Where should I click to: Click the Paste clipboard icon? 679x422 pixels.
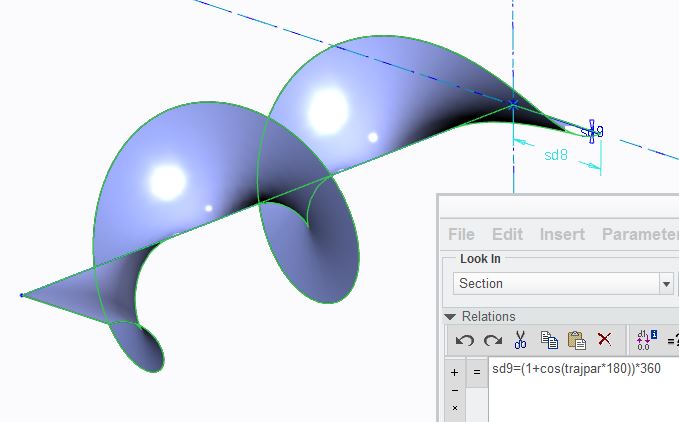pyautogui.click(x=576, y=340)
